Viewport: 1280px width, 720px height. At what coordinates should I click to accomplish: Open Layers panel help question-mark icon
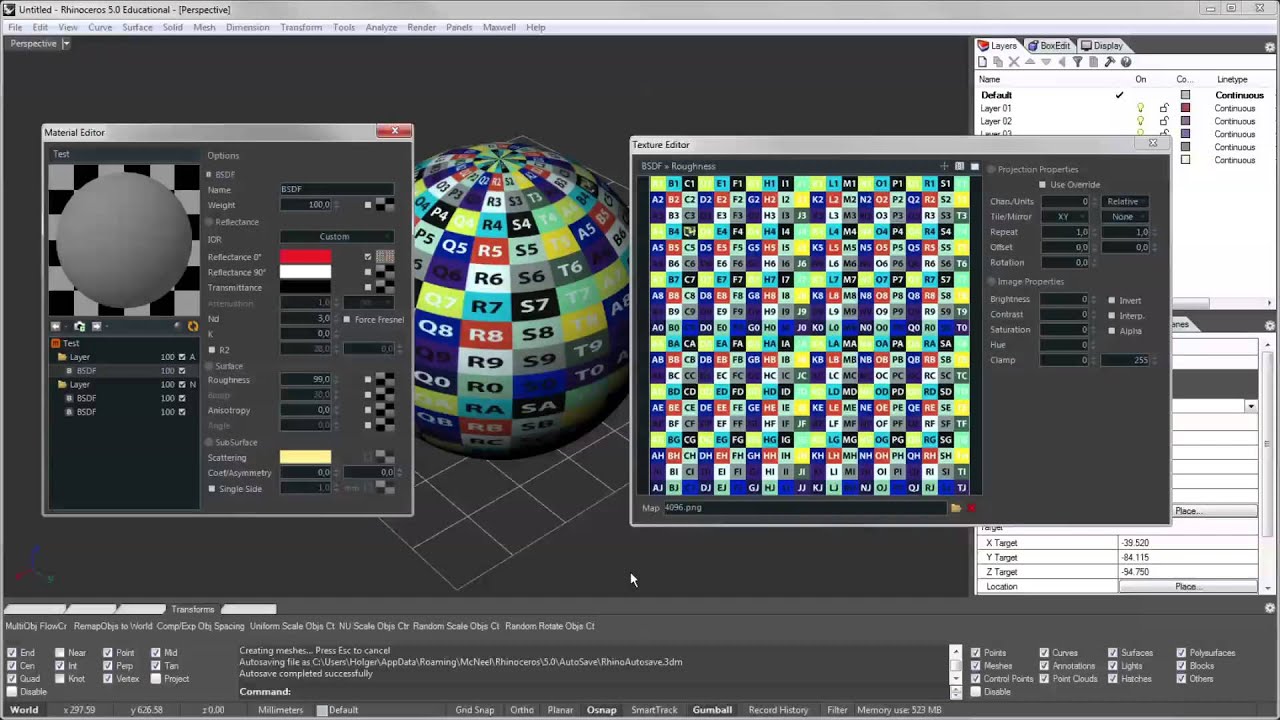pos(1126,62)
